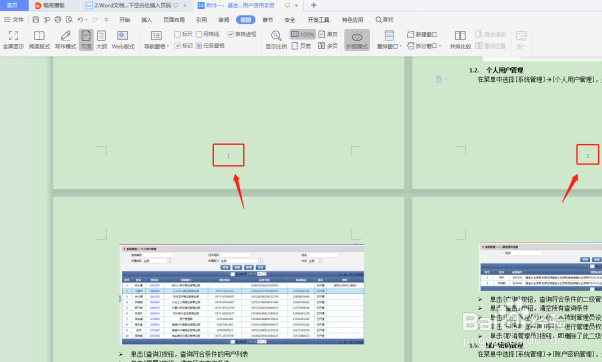Screen dimensions: 602x362
Task: Click the Navigation Pane icon (导航窗格)
Action: tap(156, 36)
